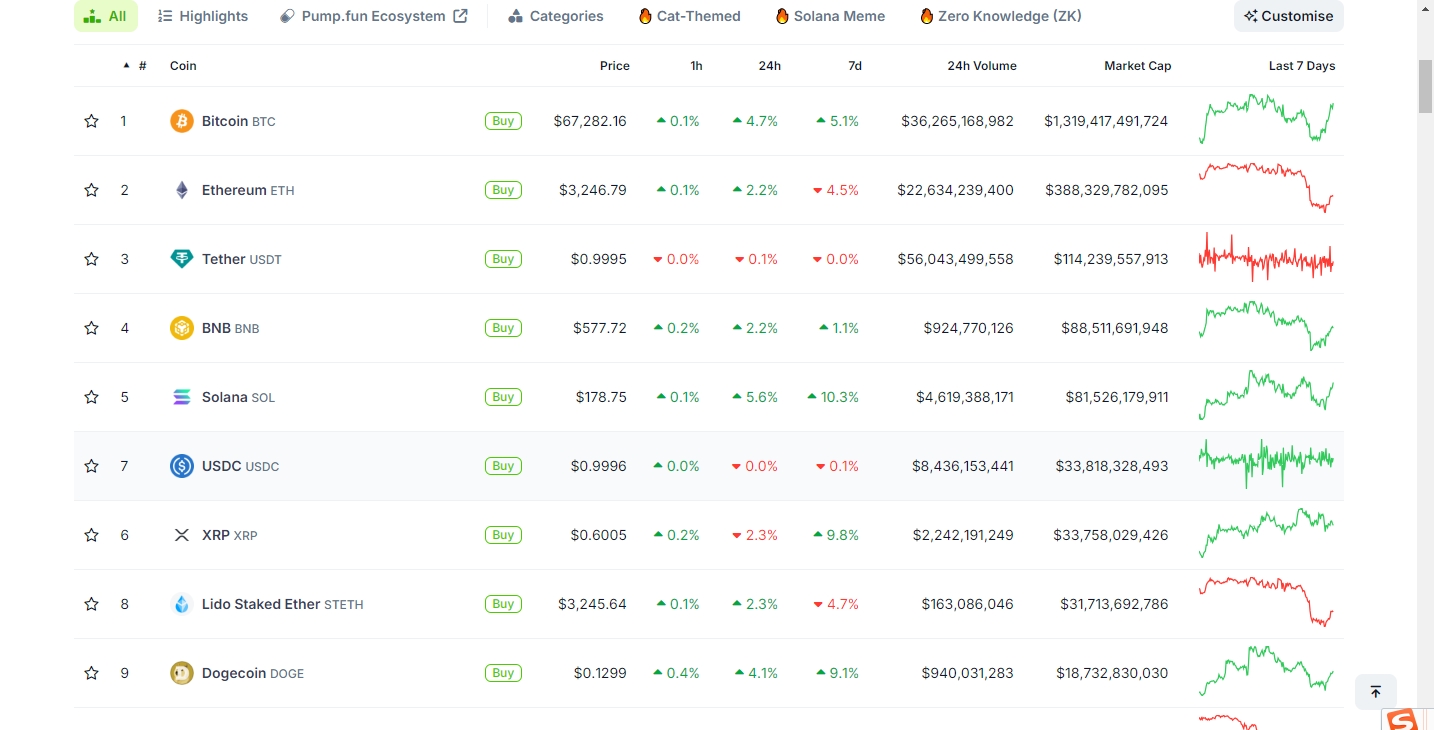
Task: Open Bitcoin 7-day sparkline chart
Action: 1266,120
